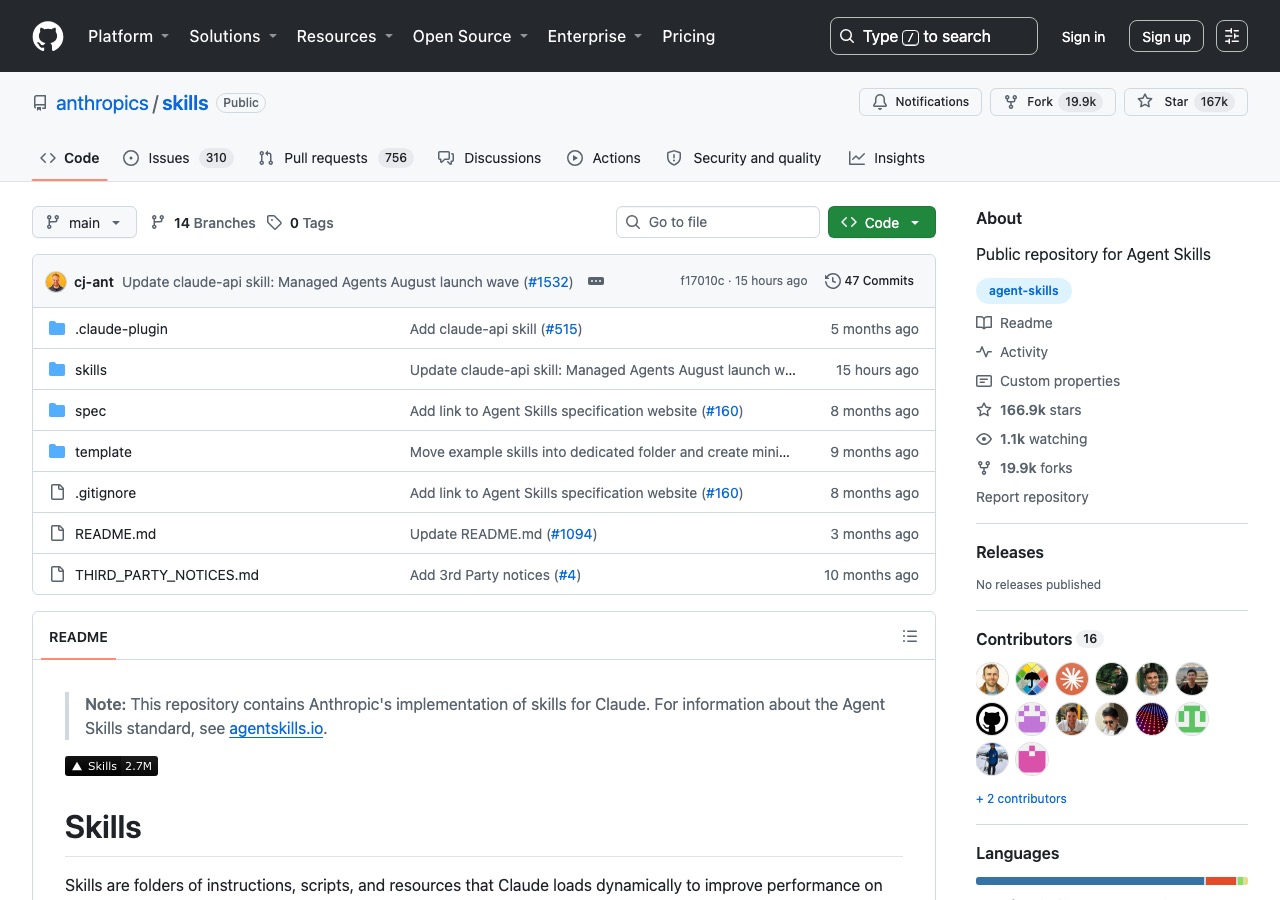1280x900 pixels.
Task: Open the green Code dropdown button
Action: 882,222
